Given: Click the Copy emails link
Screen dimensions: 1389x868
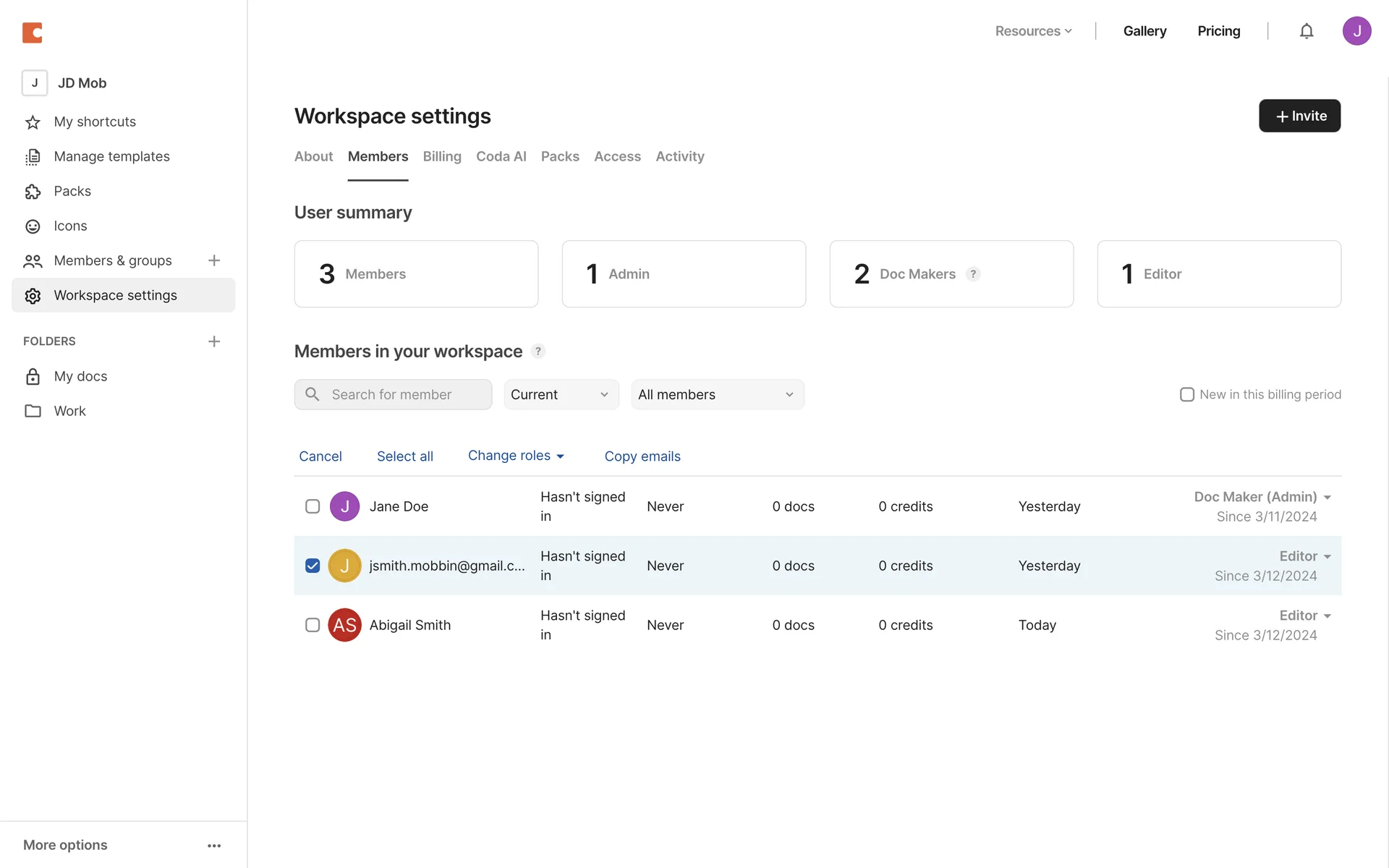Looking at the screenshot, I should [642, 456].
